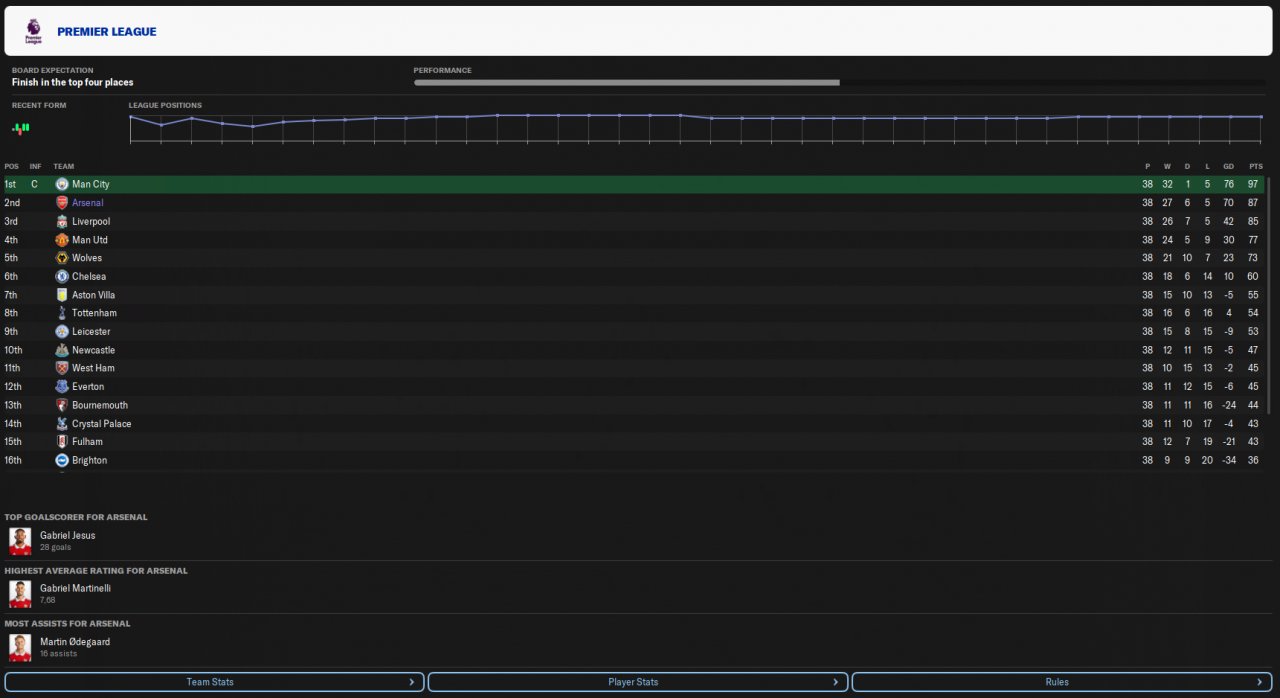Select West Ham club badge
Screen dimensions: 1280x698
tap(62, 368)
